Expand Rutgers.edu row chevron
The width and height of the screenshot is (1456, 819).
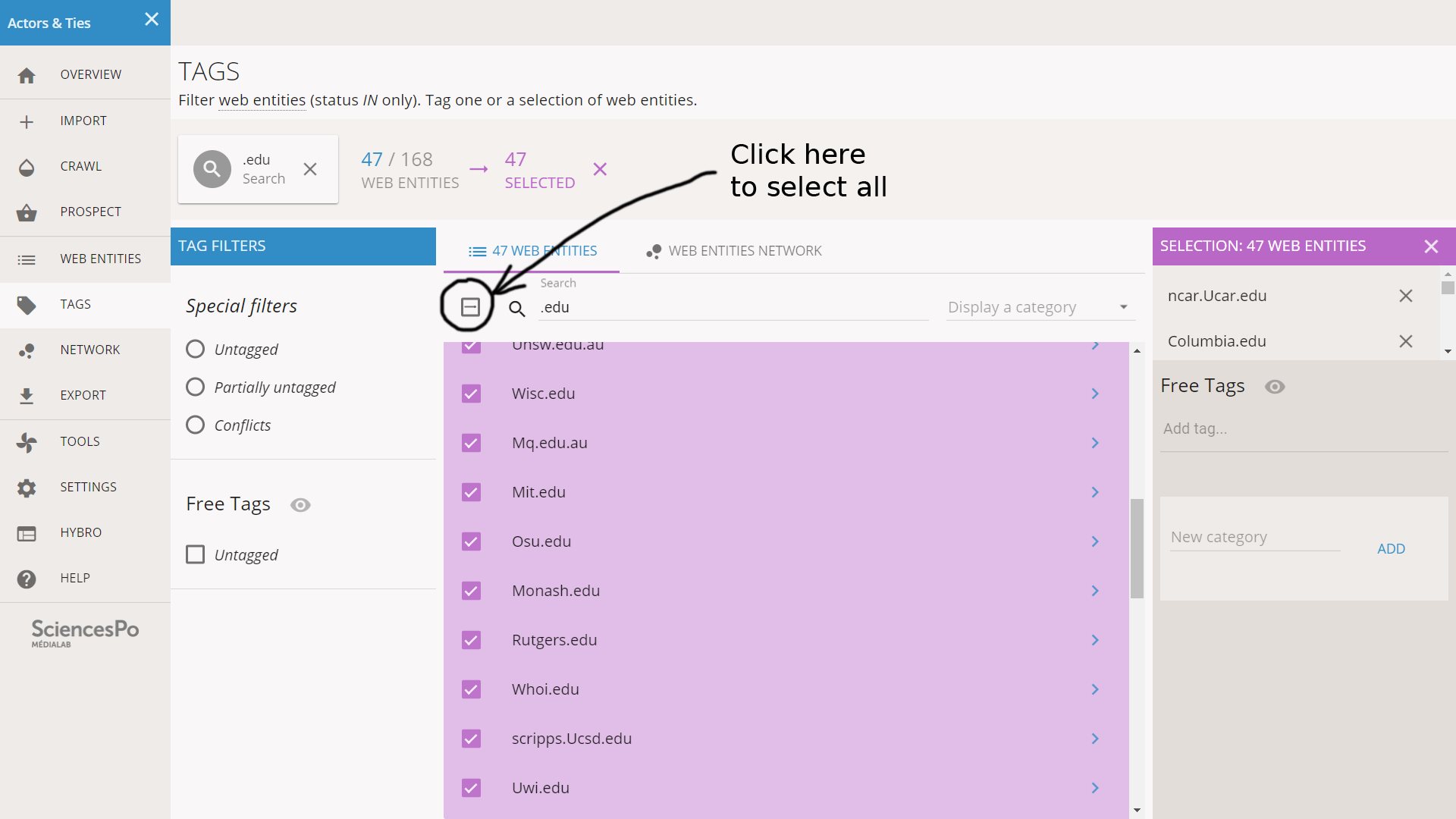pos(1095,640)
